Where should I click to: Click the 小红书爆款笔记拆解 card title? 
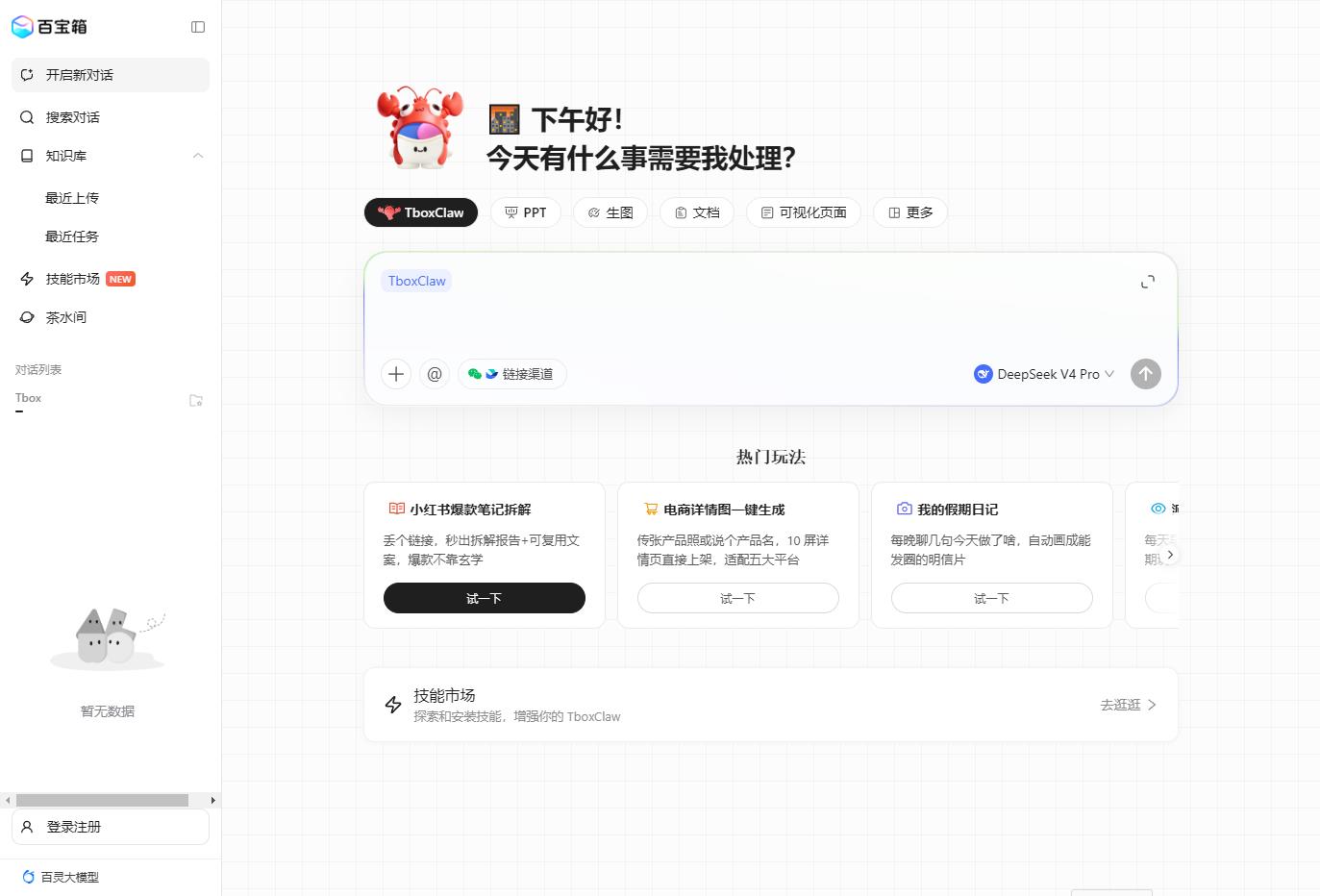click(470, 510)
